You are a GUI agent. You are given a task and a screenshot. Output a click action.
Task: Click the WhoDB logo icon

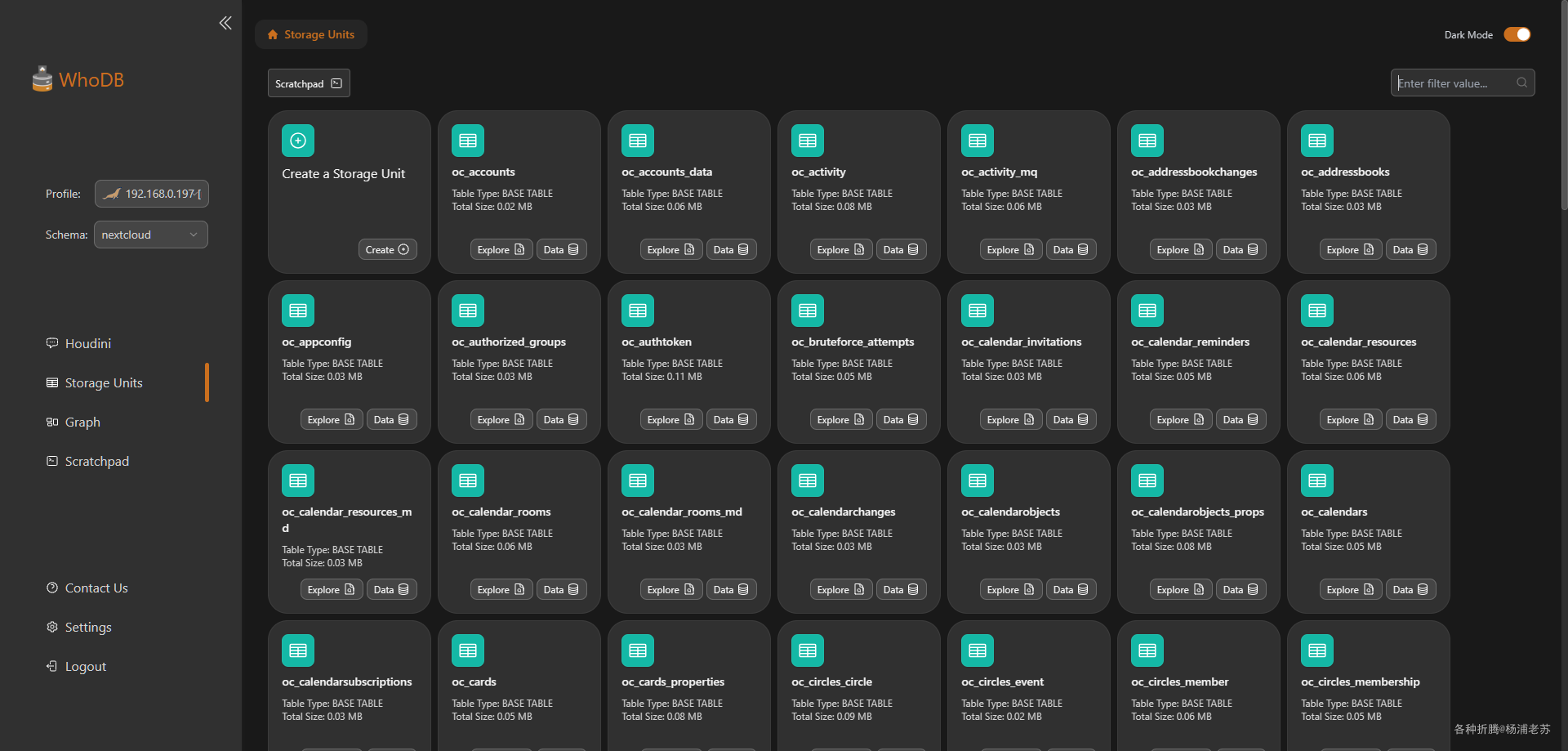pos(42,79)
